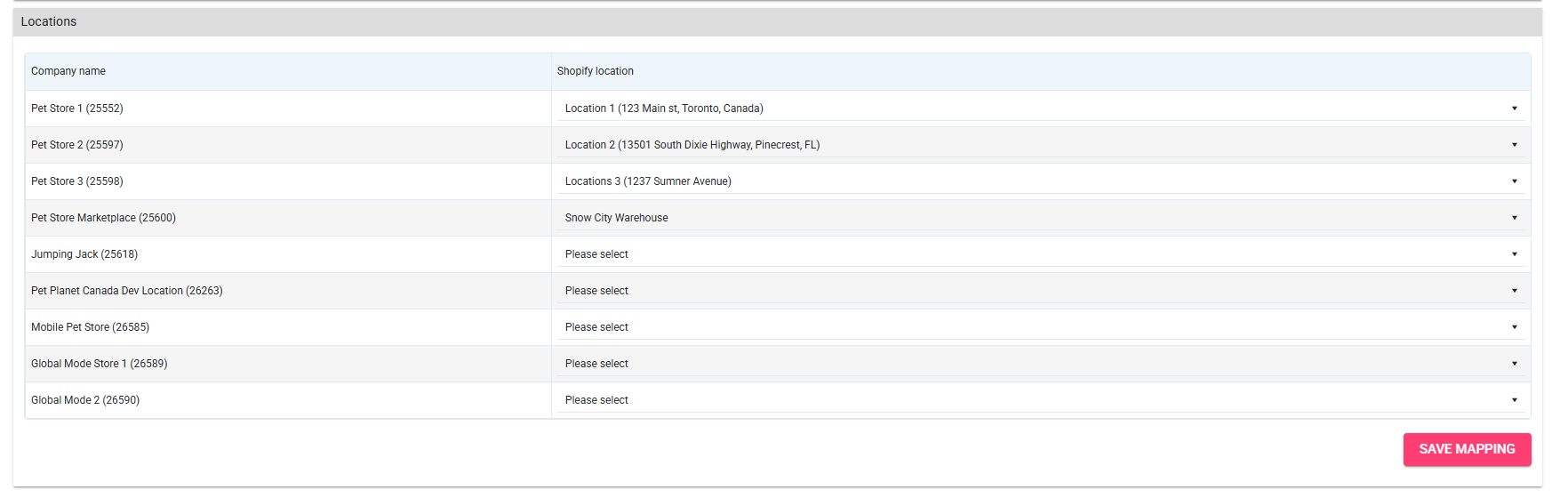Click the Shopify location column header
Viewport: 1568px width, 498px height.
(595, 71)
